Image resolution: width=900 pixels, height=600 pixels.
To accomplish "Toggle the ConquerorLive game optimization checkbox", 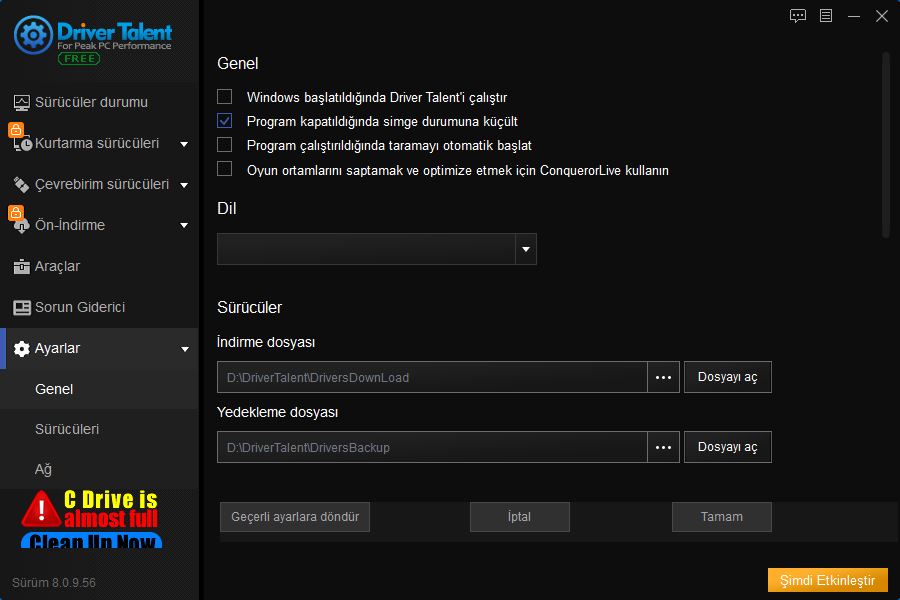I will 224,169.
